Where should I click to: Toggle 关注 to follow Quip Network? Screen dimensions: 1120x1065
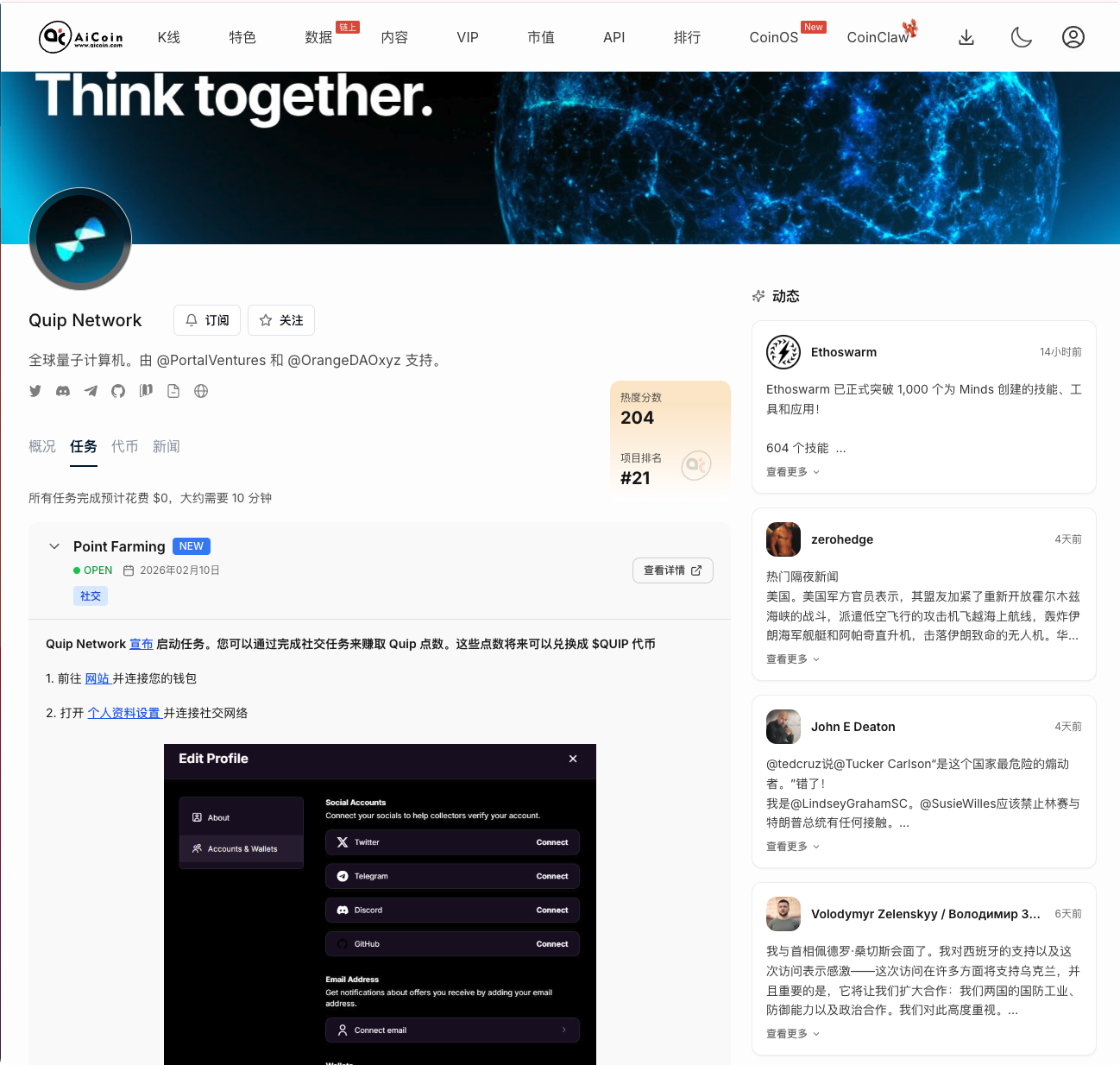click(x=280, y=320)
